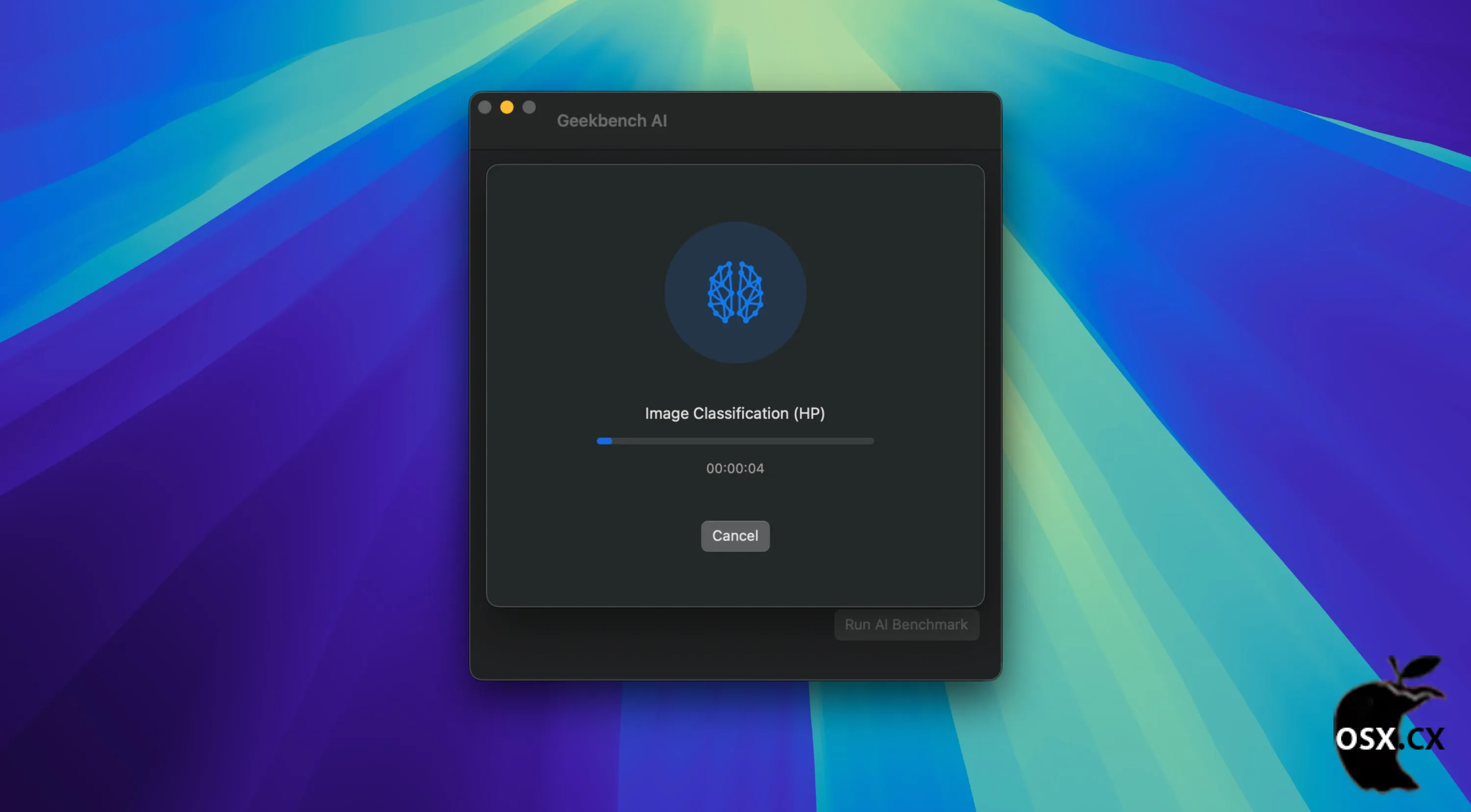
Task: Click the grayed-out green zoom button
Action: (x=530, y=107)
